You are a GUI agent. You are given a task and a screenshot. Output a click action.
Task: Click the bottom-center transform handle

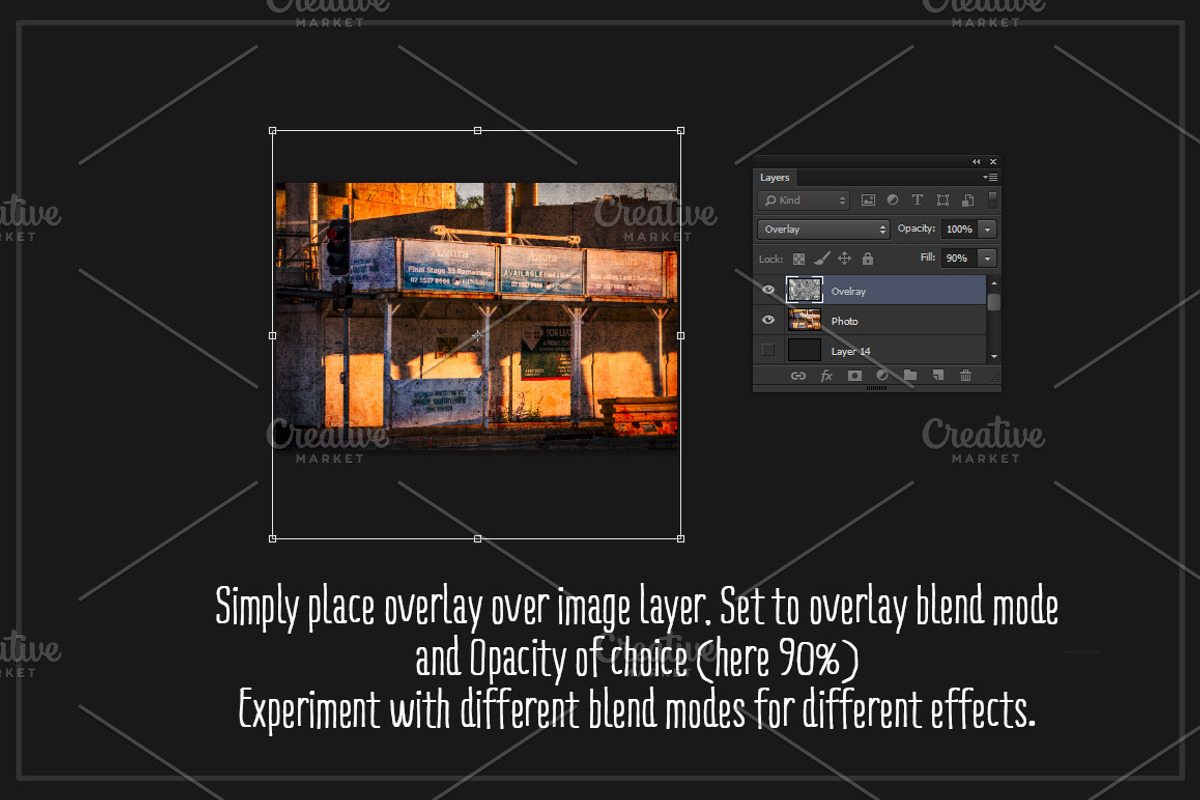[x=477, y=539]
